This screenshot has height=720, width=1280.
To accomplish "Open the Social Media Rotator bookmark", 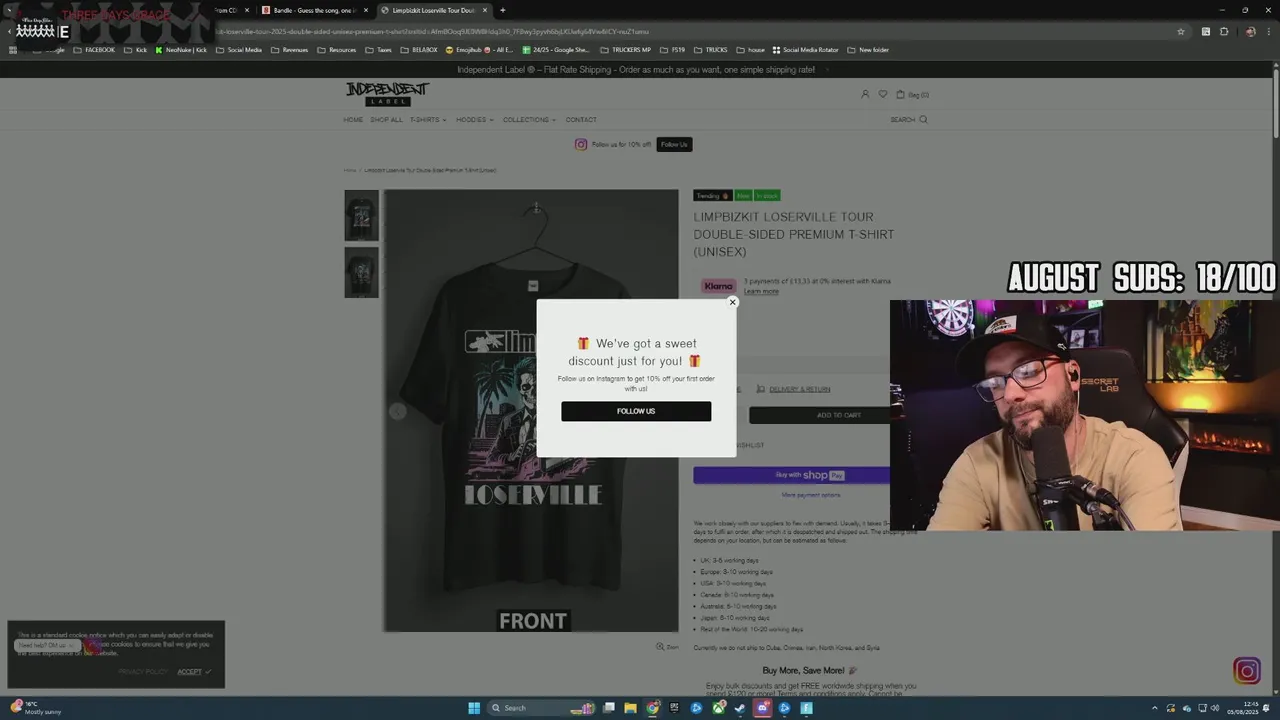I will [x=805, y=50].
